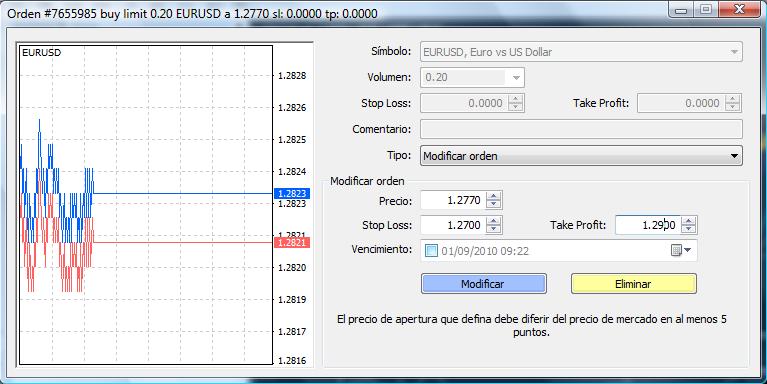The image size is (767, 384).
Task: Click the blue 1.2823 bid price tag
Action: pyautogui.click(x=292, y=193)
